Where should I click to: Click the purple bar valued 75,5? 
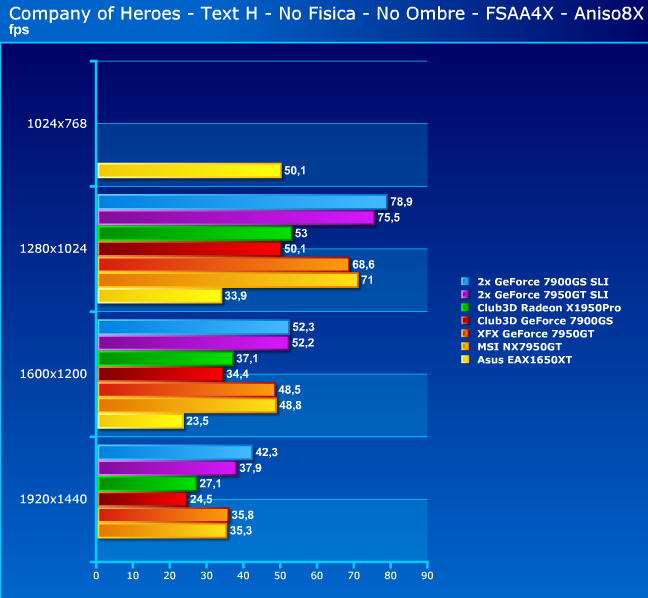pyautogui.click(x=236, y=218)
